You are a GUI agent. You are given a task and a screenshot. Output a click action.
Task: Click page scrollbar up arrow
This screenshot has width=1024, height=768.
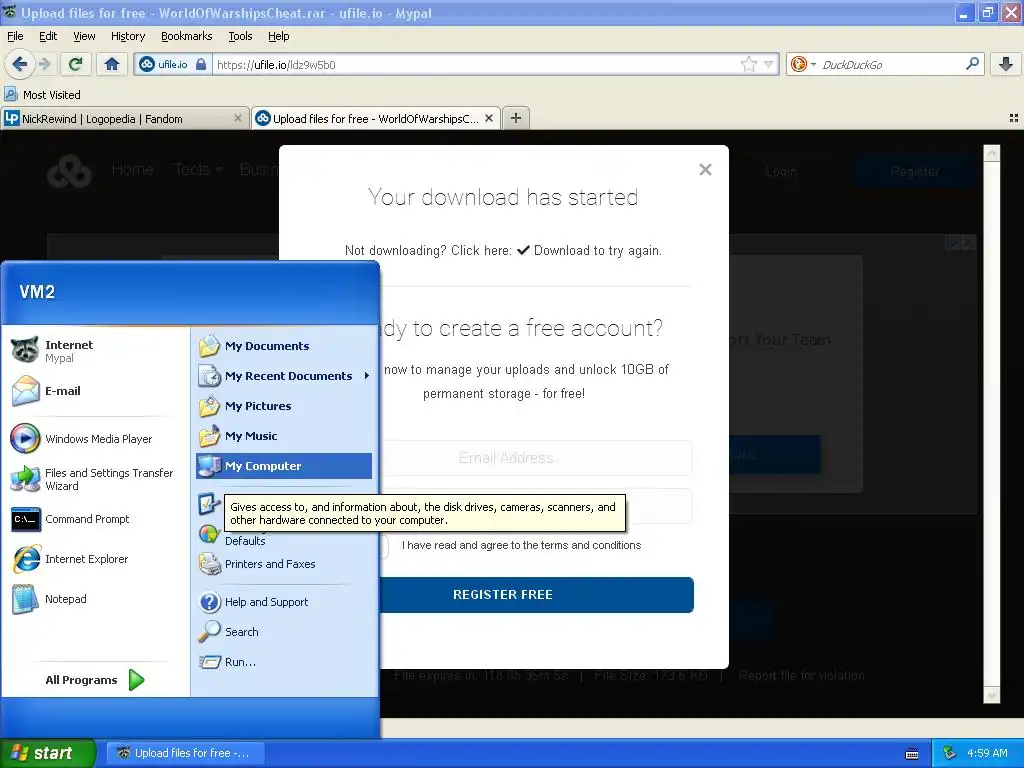(x=991, y=153)
